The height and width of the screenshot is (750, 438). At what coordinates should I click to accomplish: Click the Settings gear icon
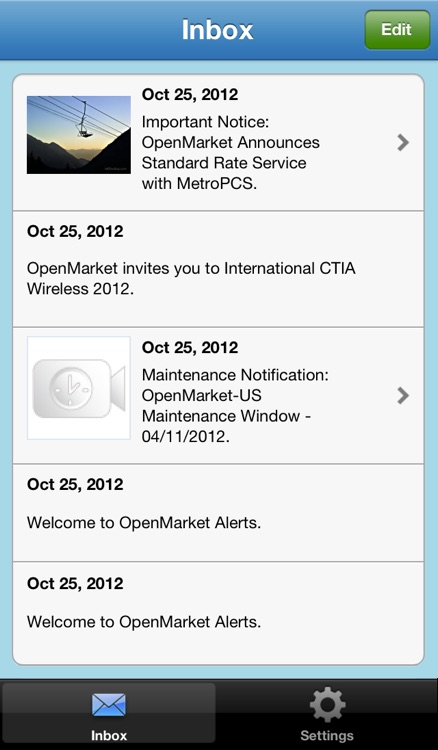click(328, 705)
